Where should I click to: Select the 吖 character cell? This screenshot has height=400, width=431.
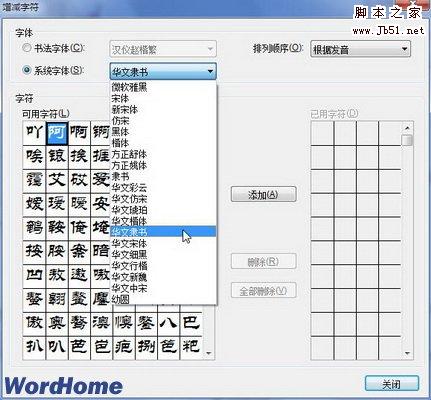tap(34, 133)
